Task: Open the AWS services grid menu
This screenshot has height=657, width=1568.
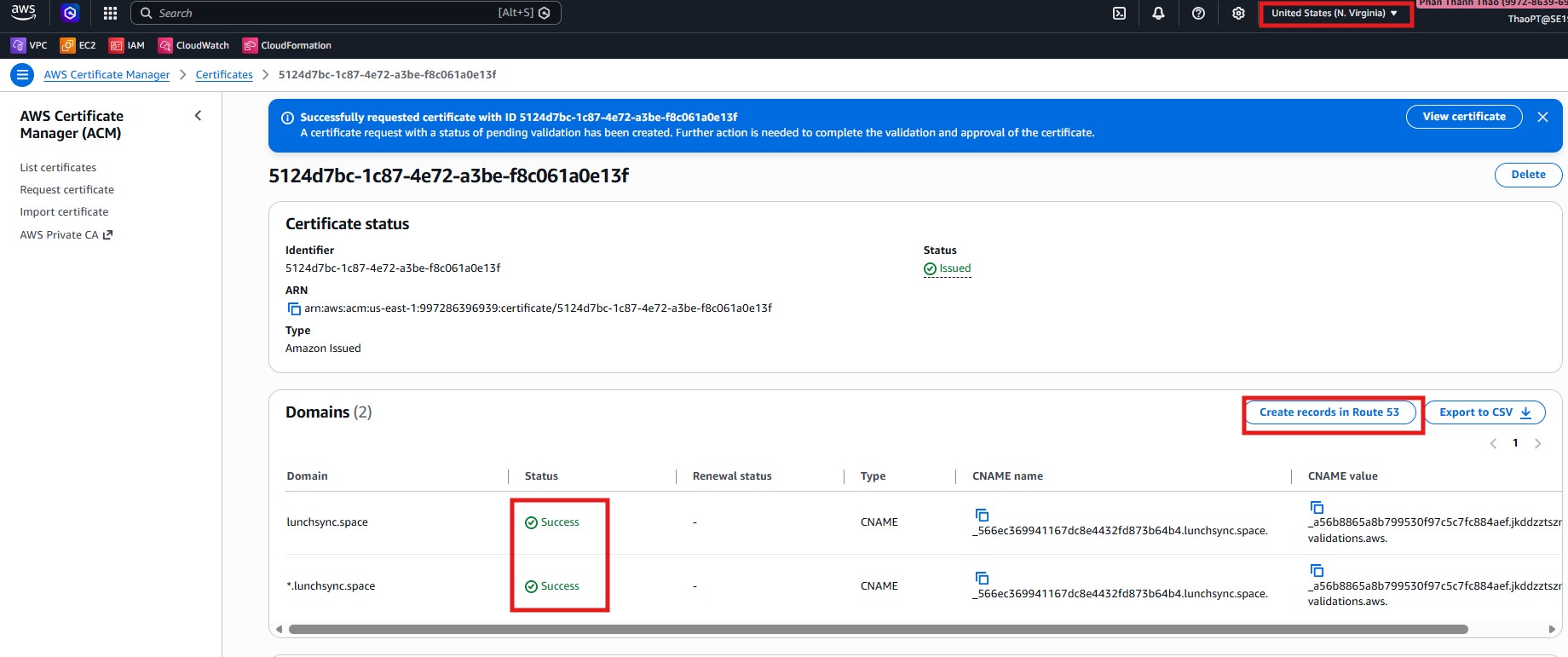Action: pos(110,13)
